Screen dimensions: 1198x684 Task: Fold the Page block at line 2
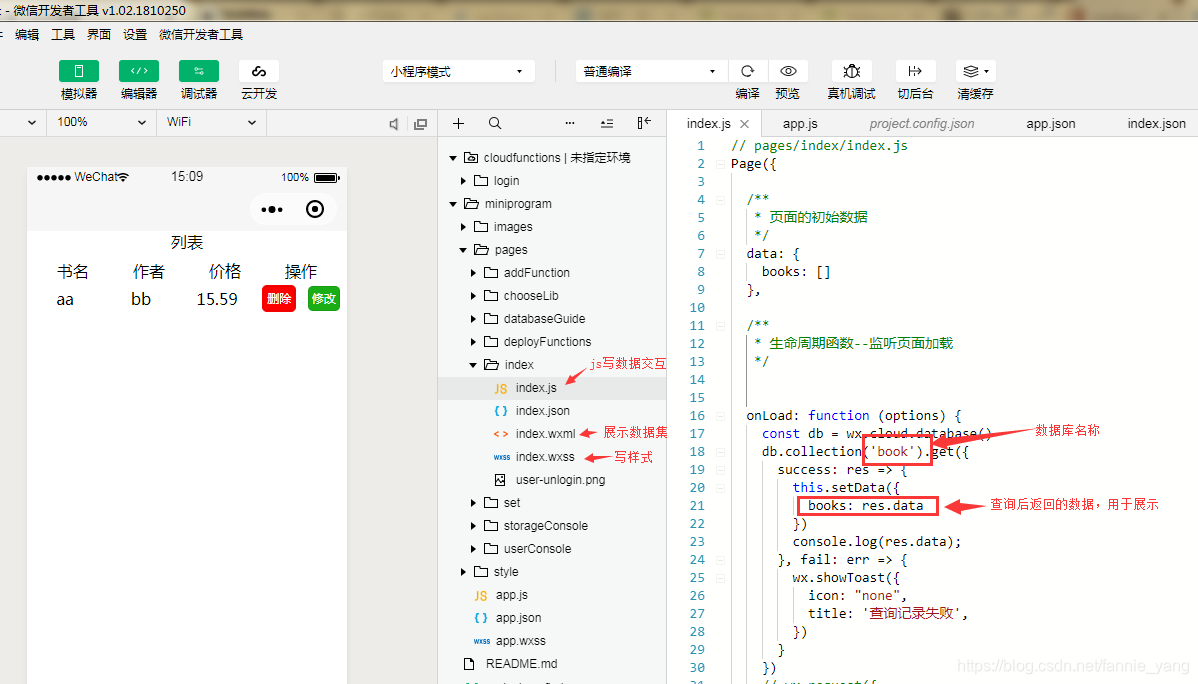720,164
